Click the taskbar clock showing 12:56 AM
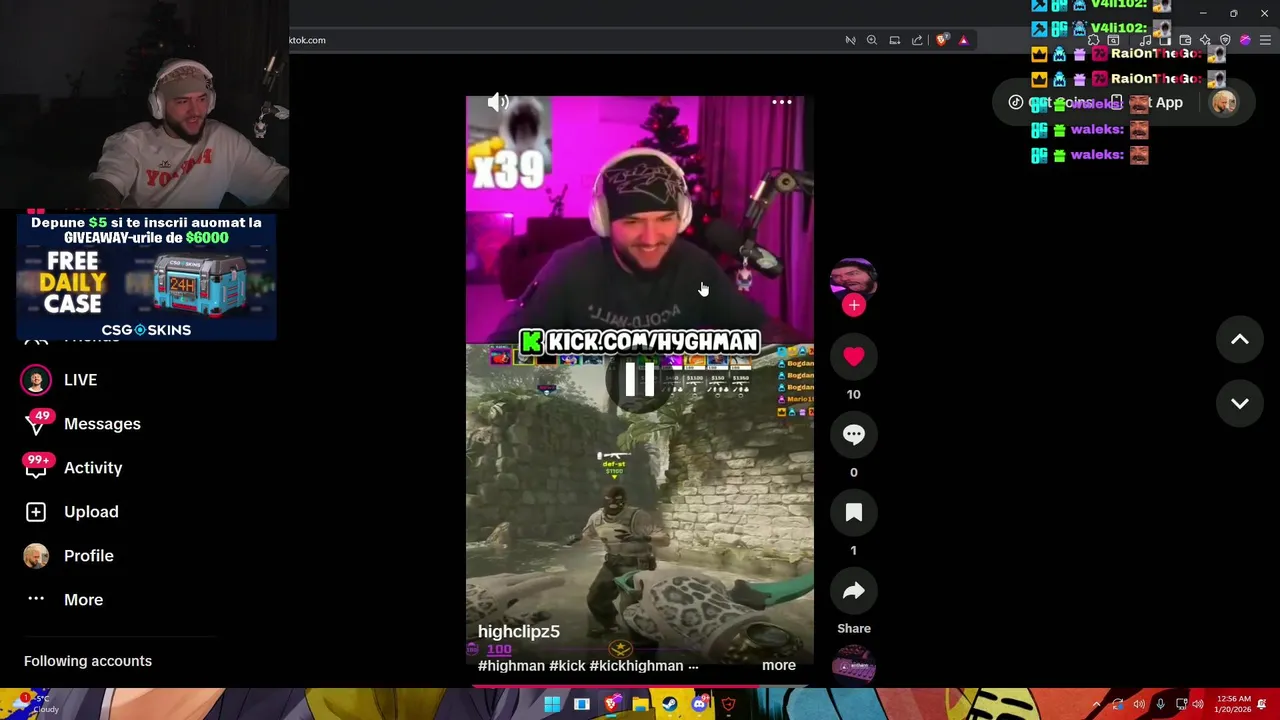This screenshot has height=720, width=1280. [x=1231, y=704]
